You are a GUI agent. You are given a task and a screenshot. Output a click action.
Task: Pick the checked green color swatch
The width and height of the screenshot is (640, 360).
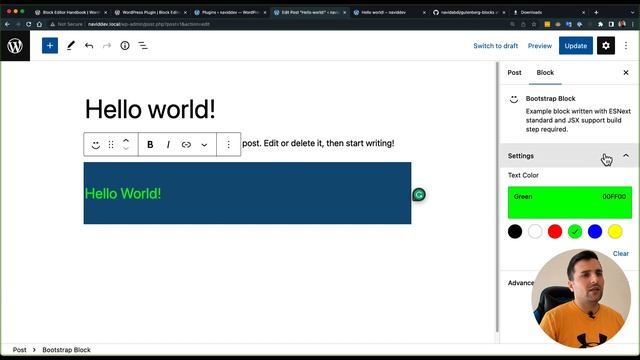[575, 232]
